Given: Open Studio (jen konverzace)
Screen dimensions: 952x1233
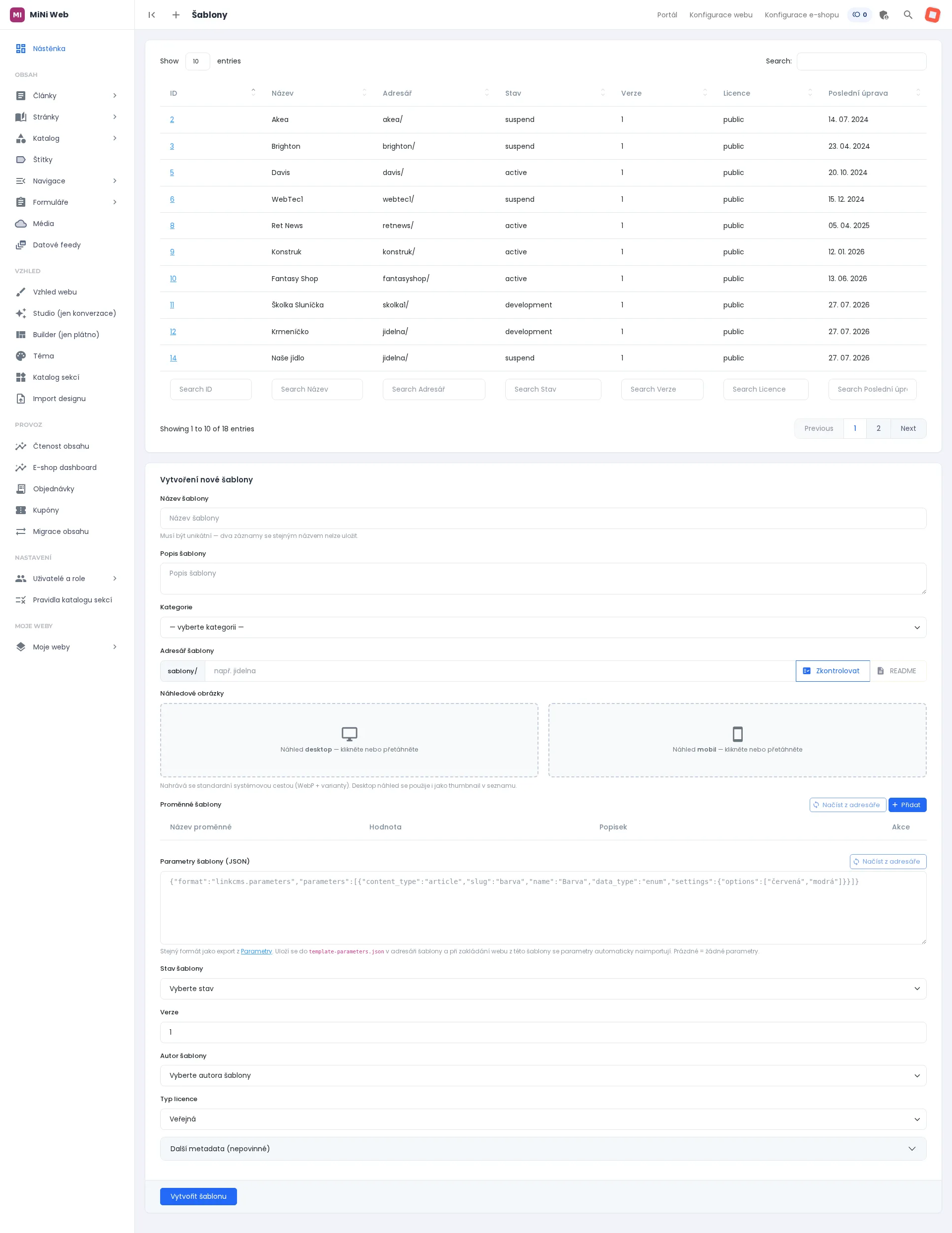Looking at the screenshot, I should (x=67, y=313).
